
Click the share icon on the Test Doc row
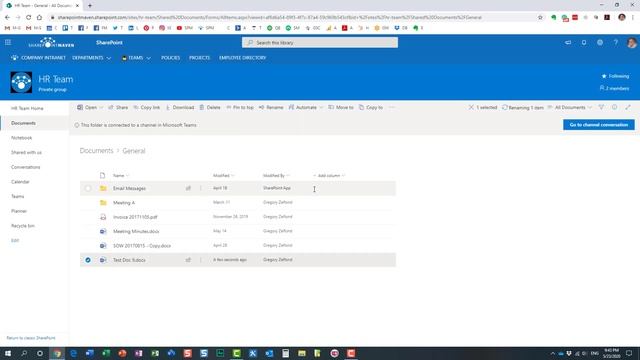[x=188, y=260]
